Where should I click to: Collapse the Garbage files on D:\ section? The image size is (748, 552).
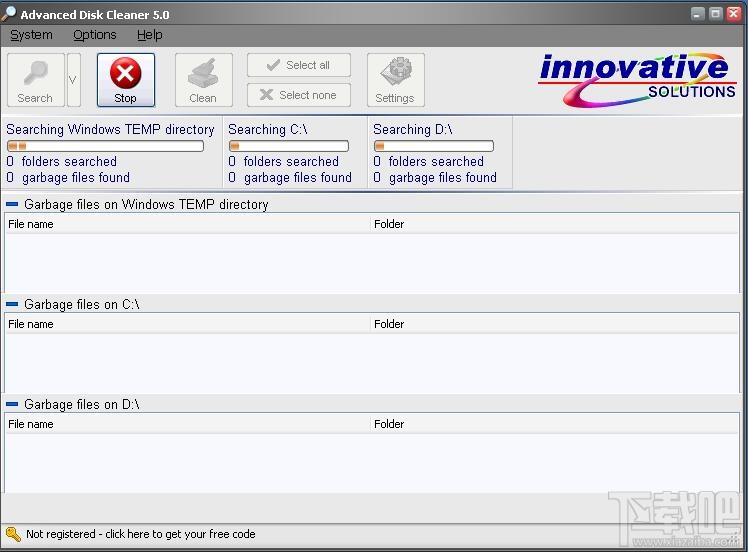pyautogui.click(x=12, y=405)
